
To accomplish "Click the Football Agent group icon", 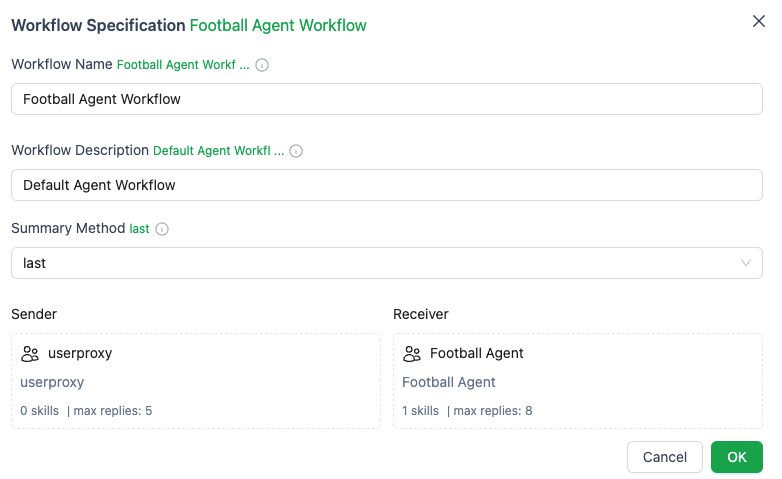I will pos(412,354).
